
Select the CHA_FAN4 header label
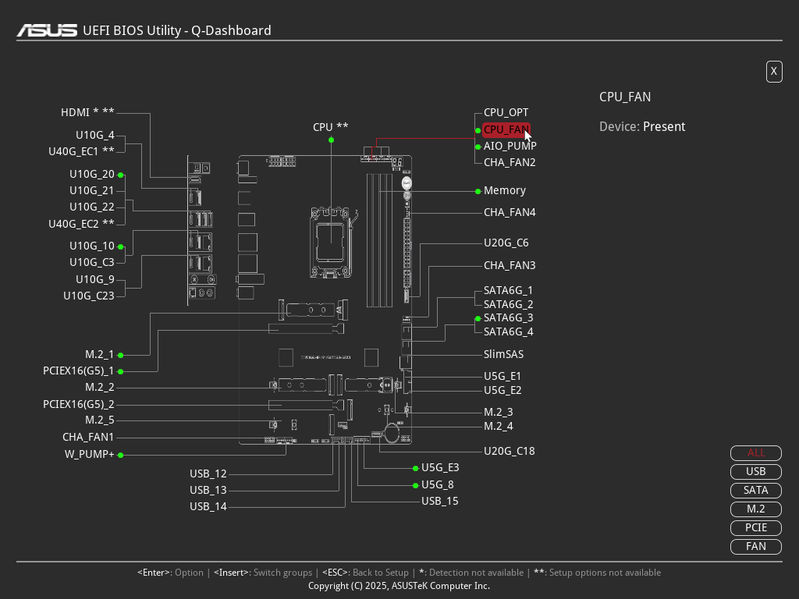point(509,212)
